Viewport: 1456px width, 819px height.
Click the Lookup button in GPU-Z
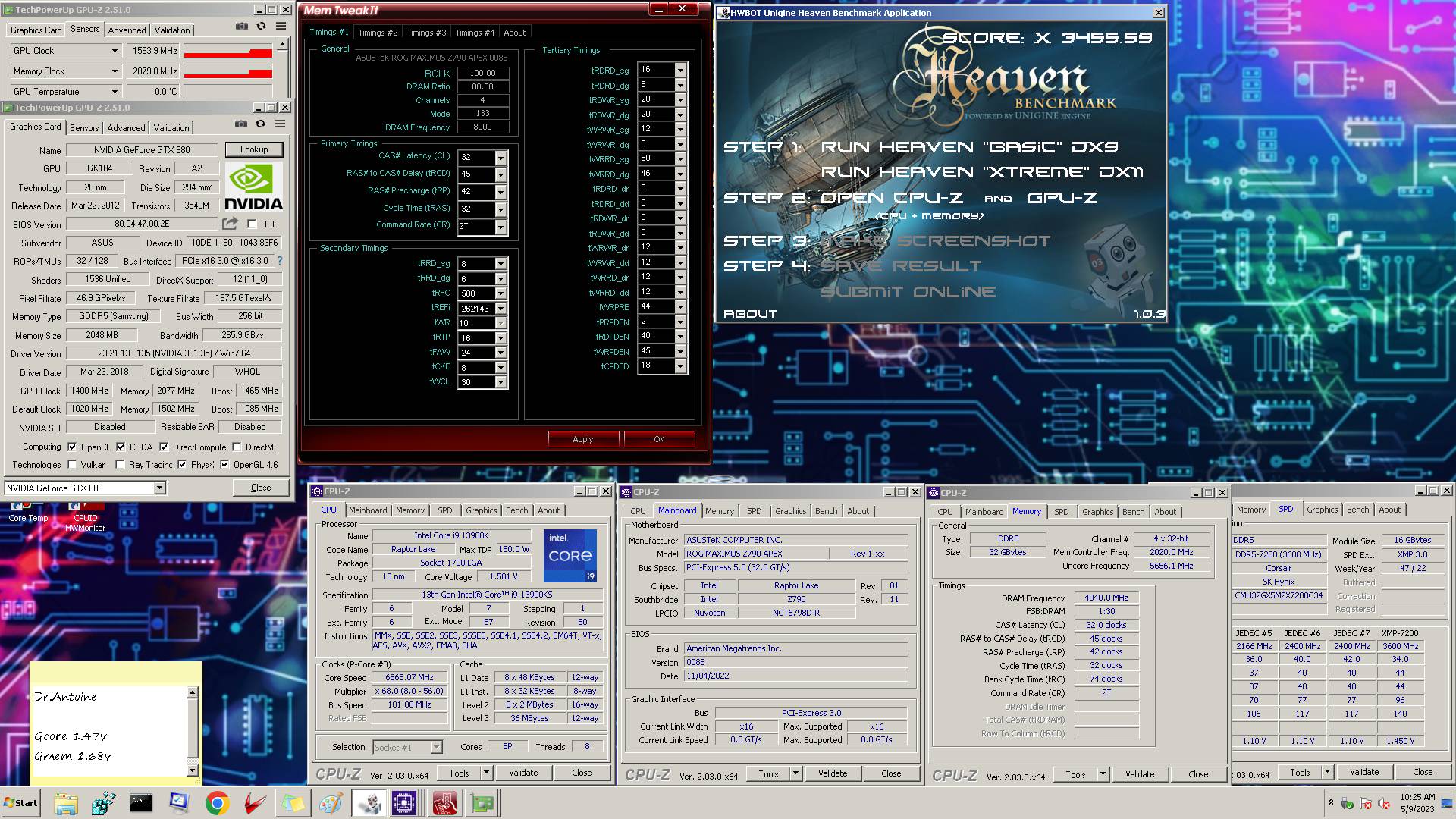(254, 149)
